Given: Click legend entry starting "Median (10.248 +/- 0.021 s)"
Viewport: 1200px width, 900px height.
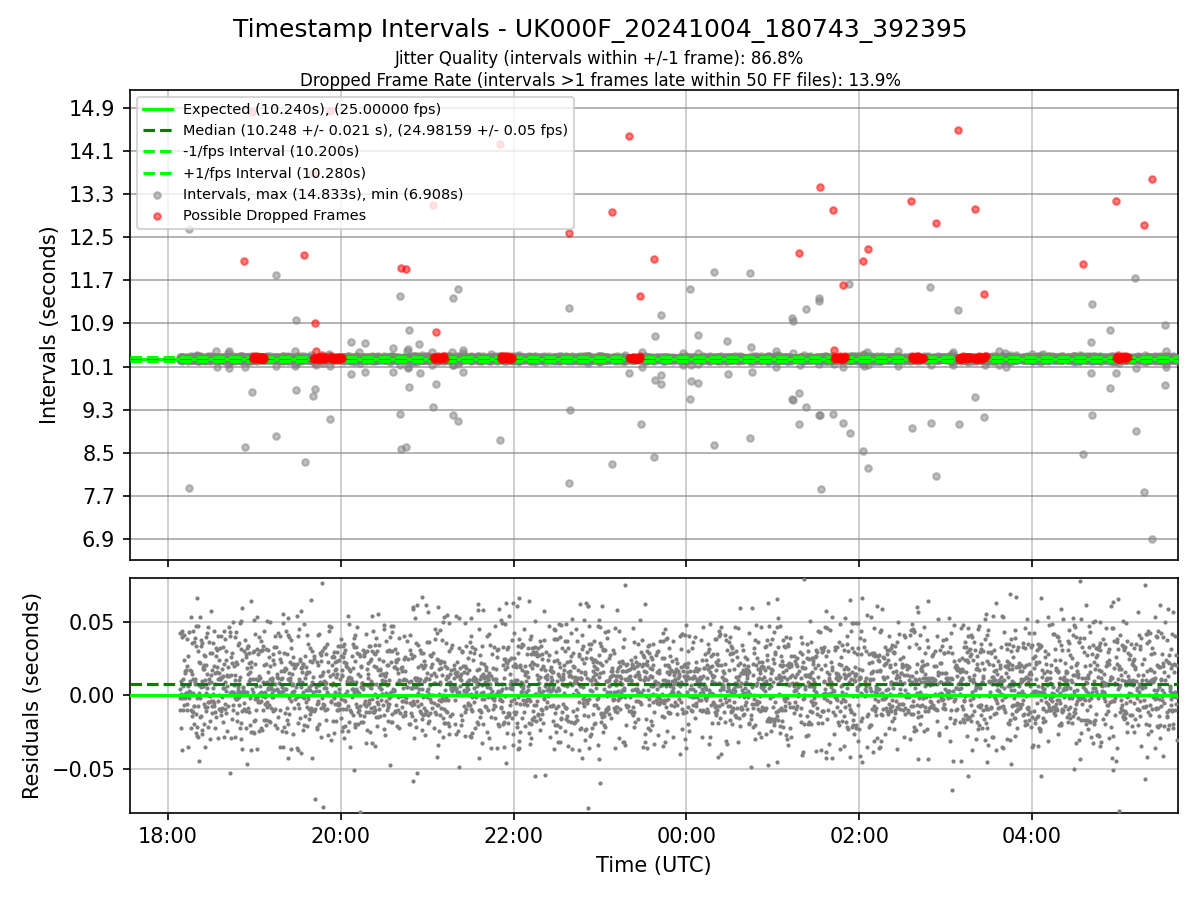Looking at the screenshot, I should coord(375,130).
